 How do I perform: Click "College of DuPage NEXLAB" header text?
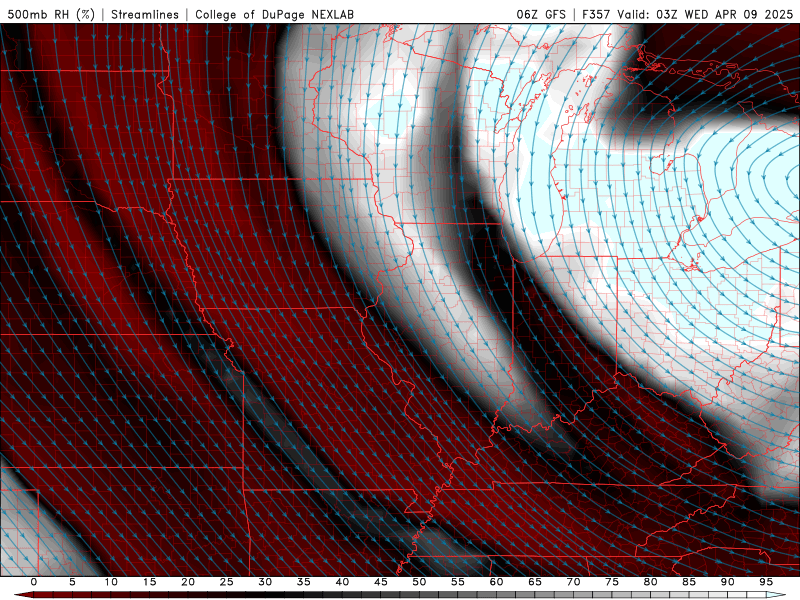click(274, 14)
